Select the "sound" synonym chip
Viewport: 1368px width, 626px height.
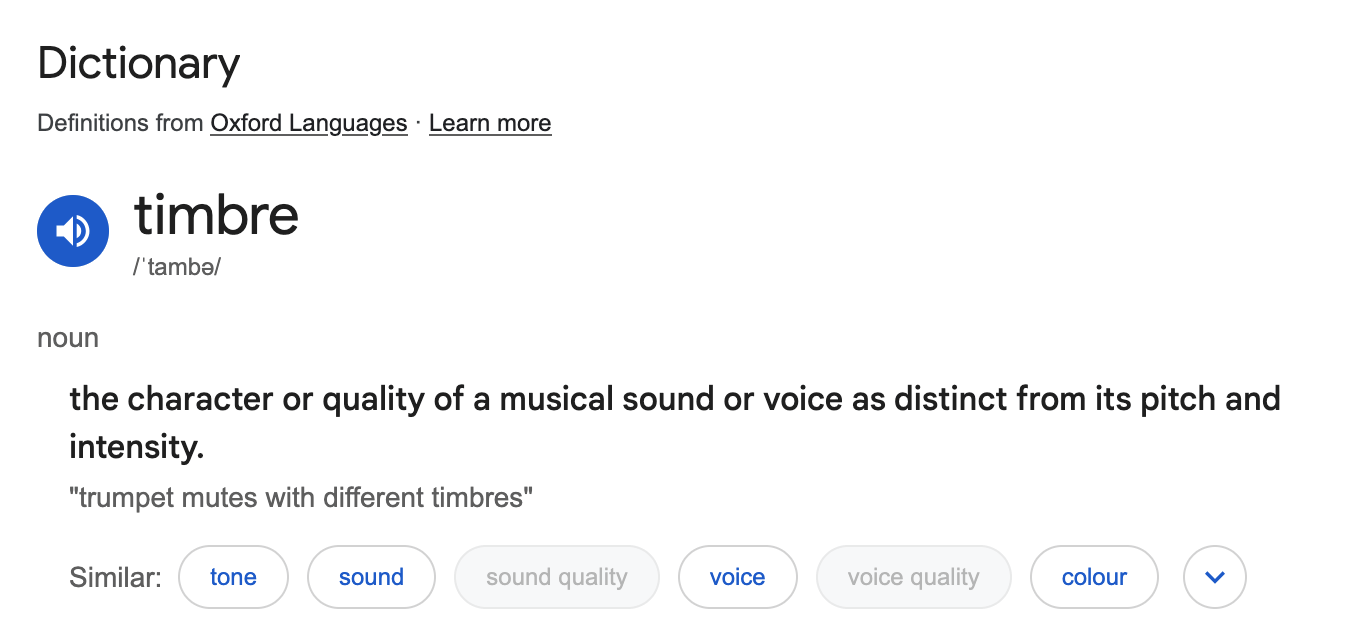point(371,577)
